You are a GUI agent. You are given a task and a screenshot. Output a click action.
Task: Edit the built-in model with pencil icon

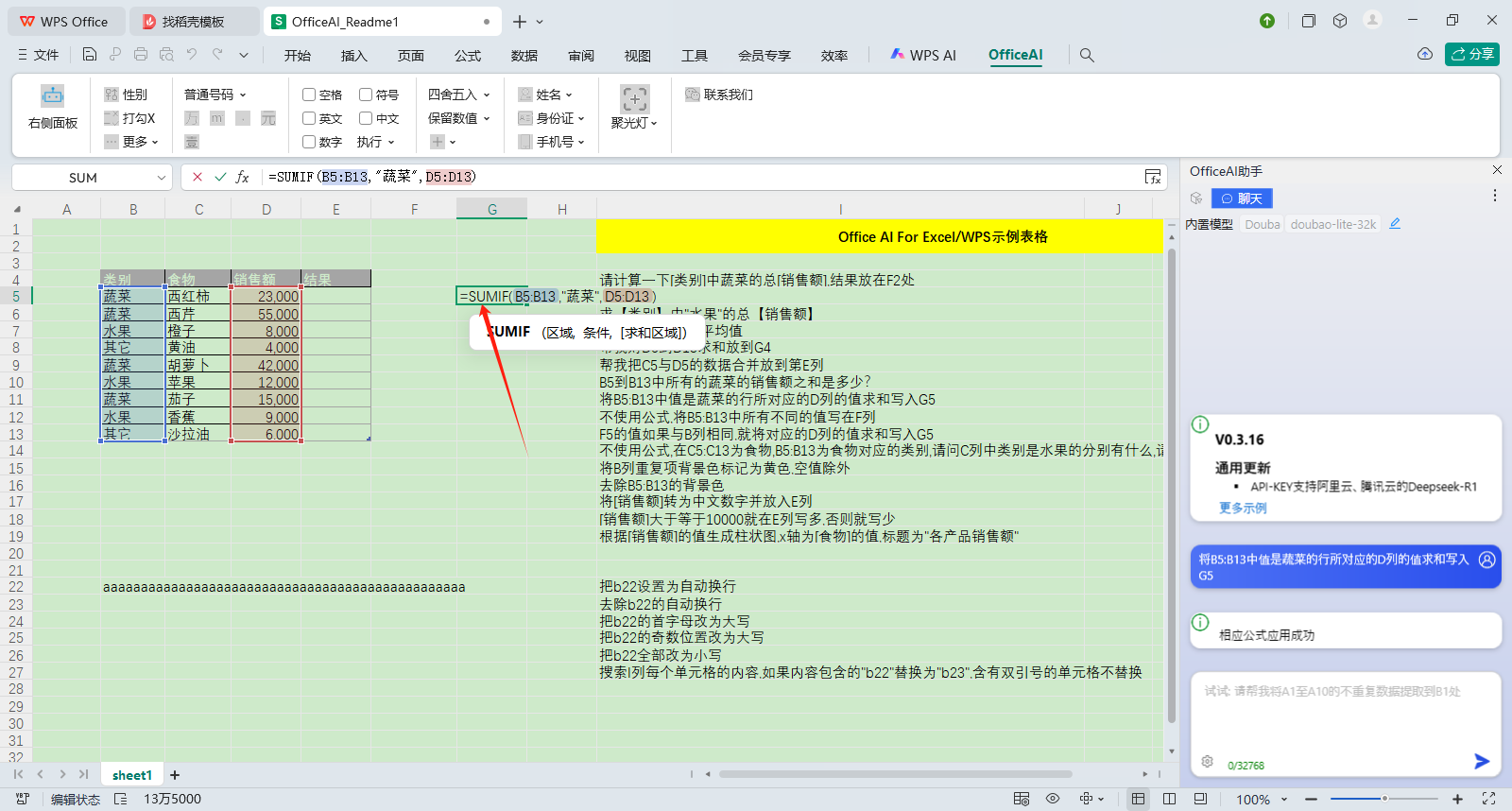[1395, 224]
